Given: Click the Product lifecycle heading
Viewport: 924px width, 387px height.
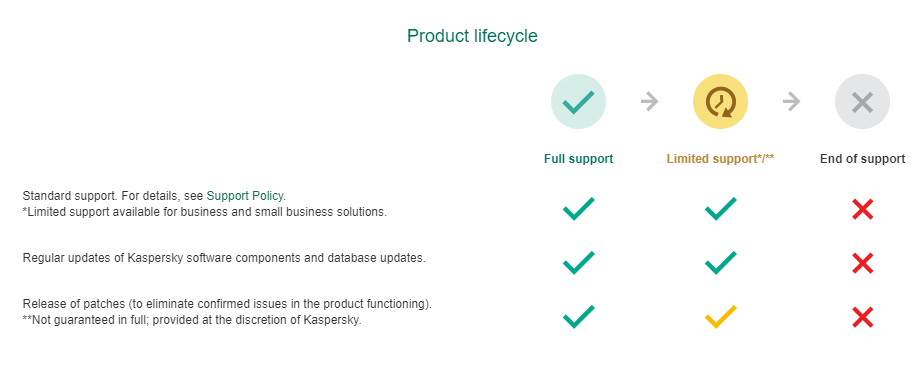Looking at the screenshot, I should click(x=472, y=36).
